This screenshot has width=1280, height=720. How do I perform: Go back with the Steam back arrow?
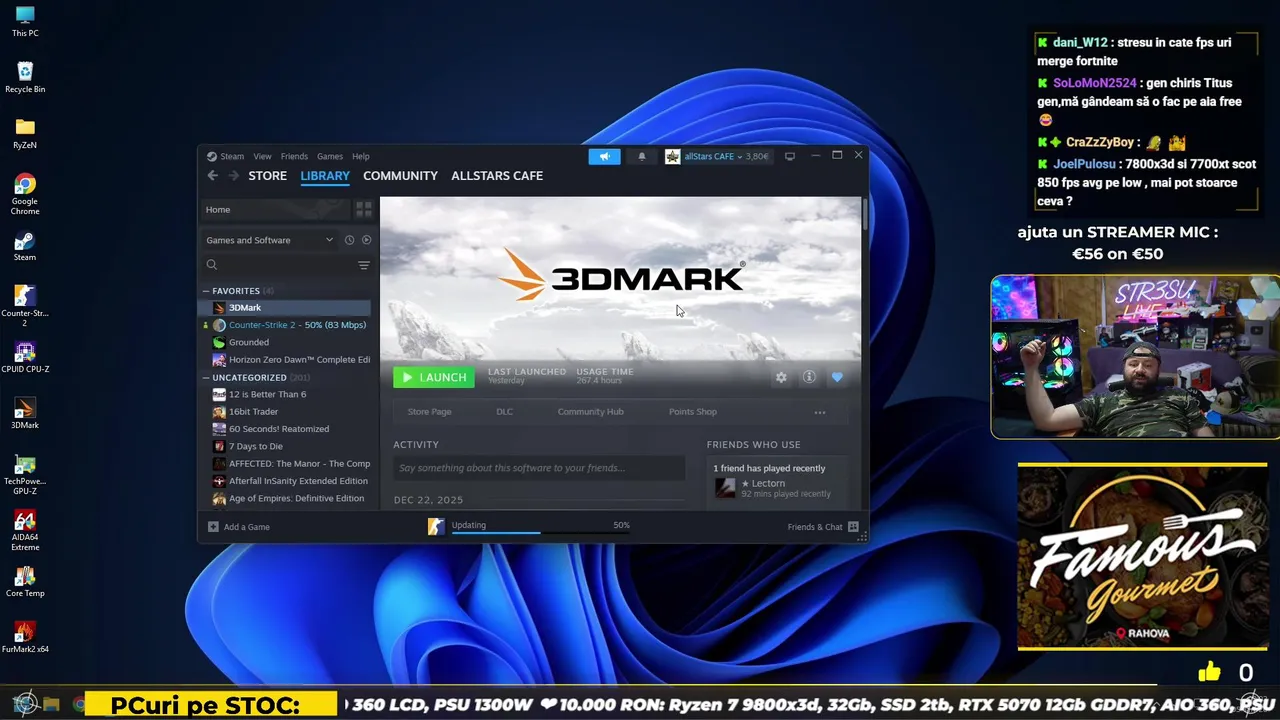(212, 176)
